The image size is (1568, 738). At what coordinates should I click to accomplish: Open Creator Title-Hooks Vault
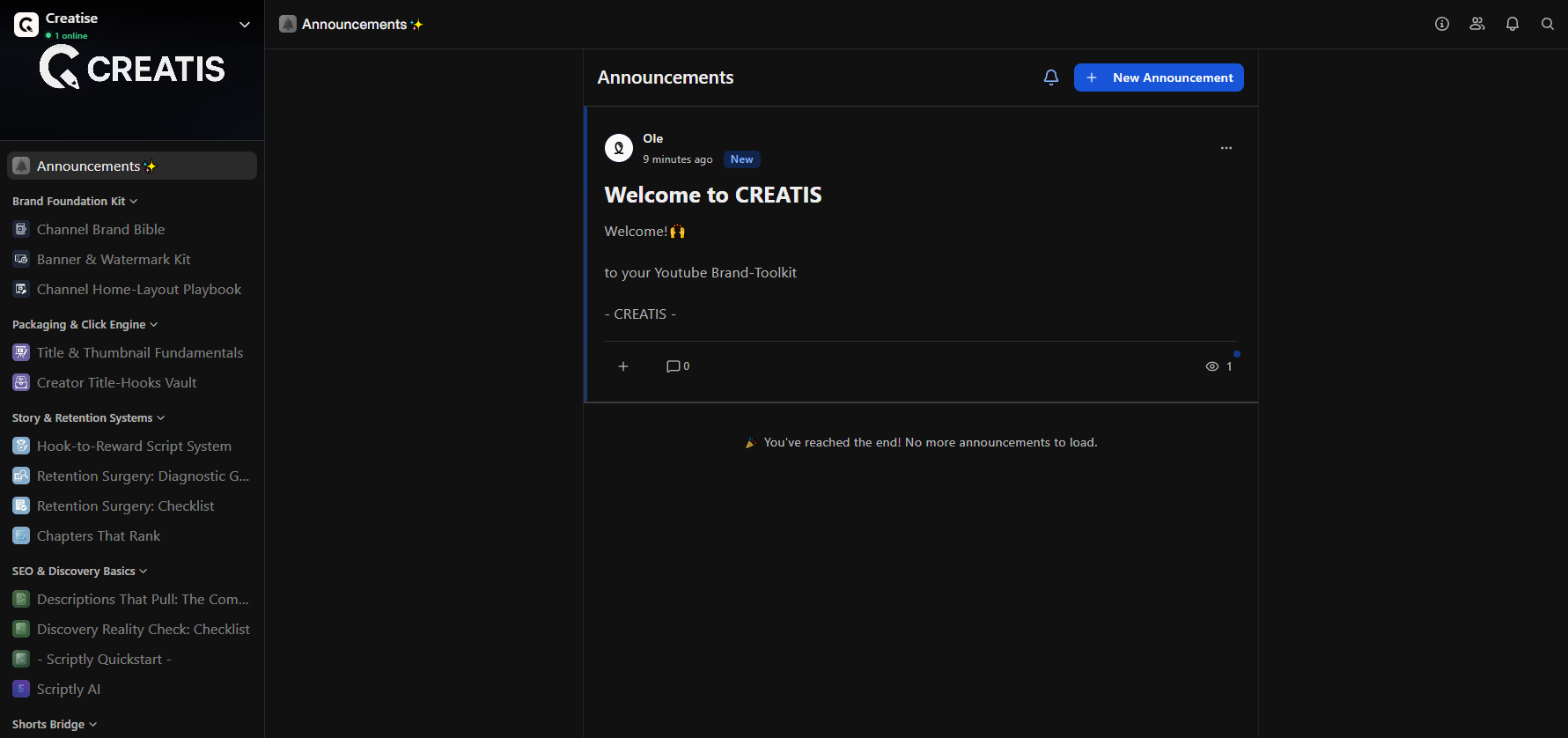point(132,382)
